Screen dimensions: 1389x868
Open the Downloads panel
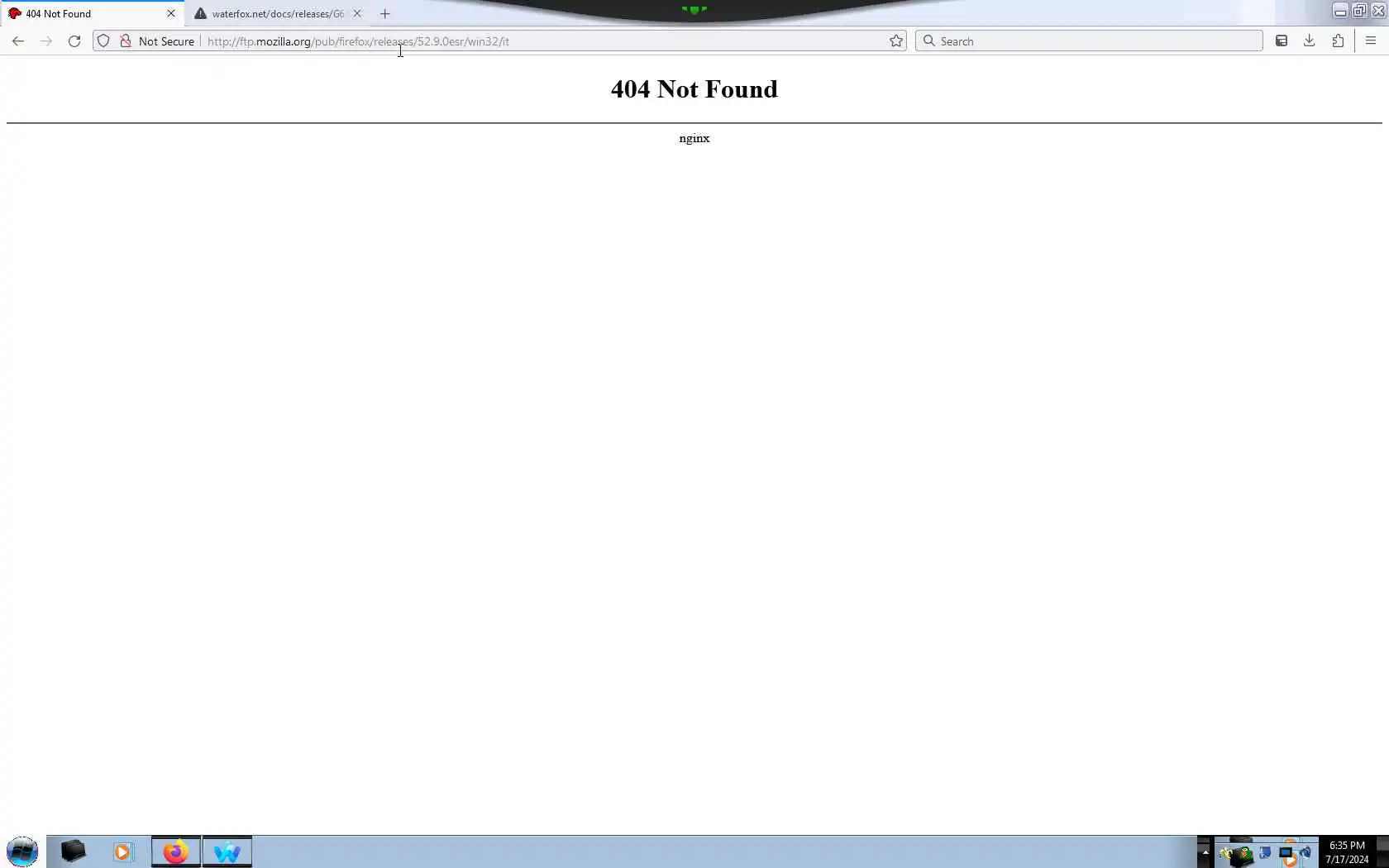(x=1310, y=41)
